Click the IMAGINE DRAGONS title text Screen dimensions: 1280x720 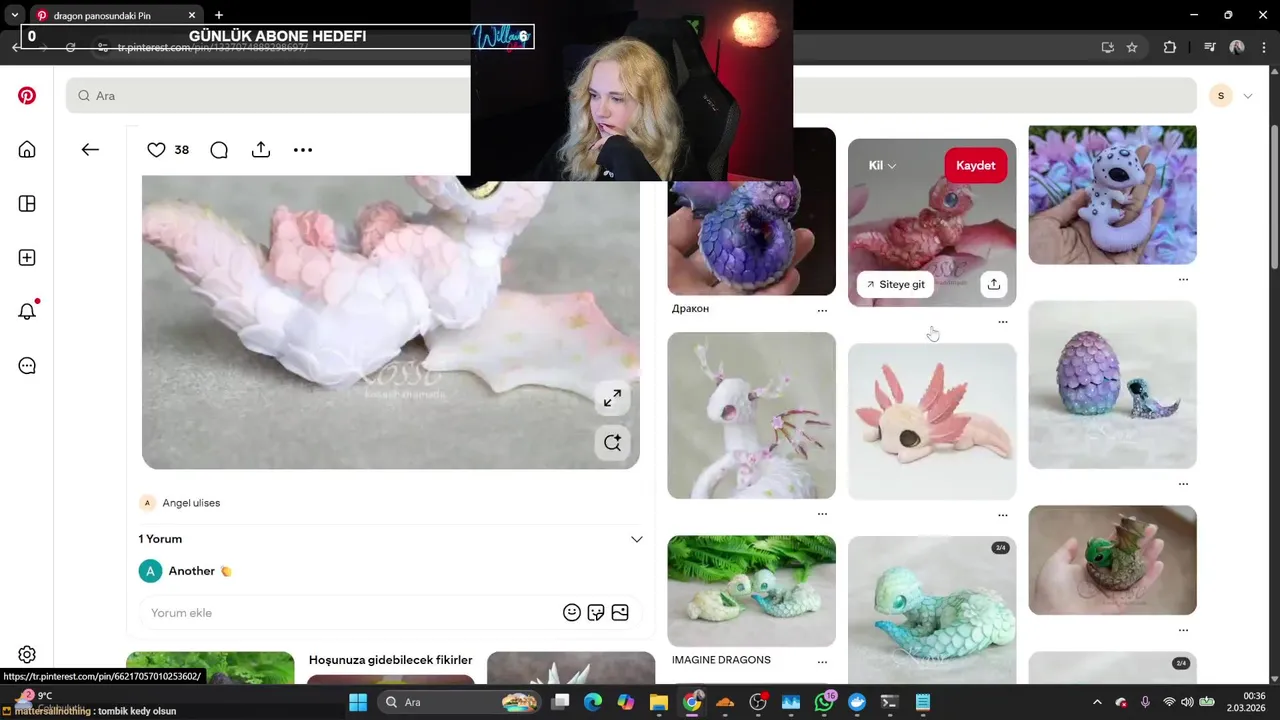coord(721,660)
